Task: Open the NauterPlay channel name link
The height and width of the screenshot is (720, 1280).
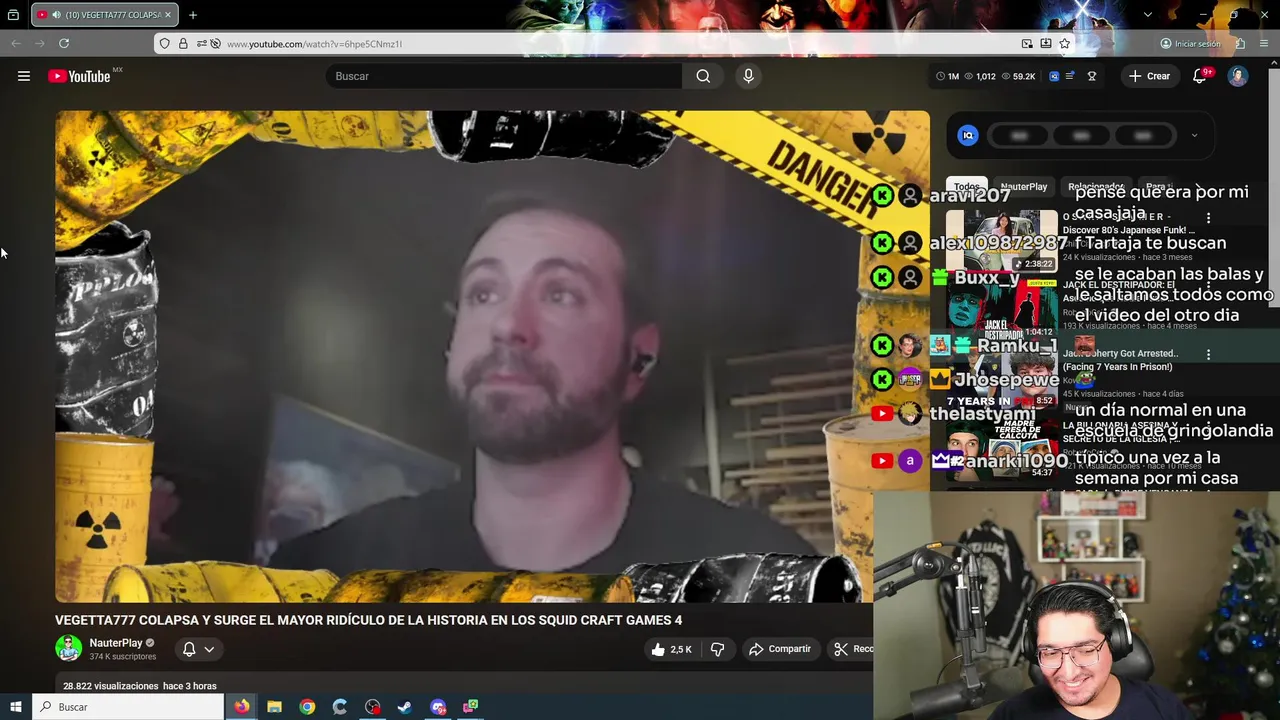Action: [116, 643]
